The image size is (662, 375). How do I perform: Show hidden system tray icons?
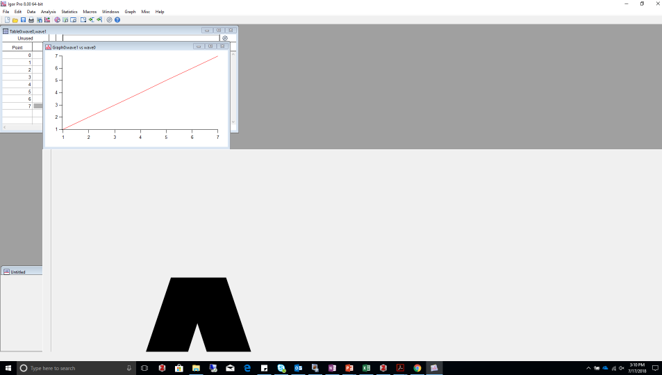(588, 368)
